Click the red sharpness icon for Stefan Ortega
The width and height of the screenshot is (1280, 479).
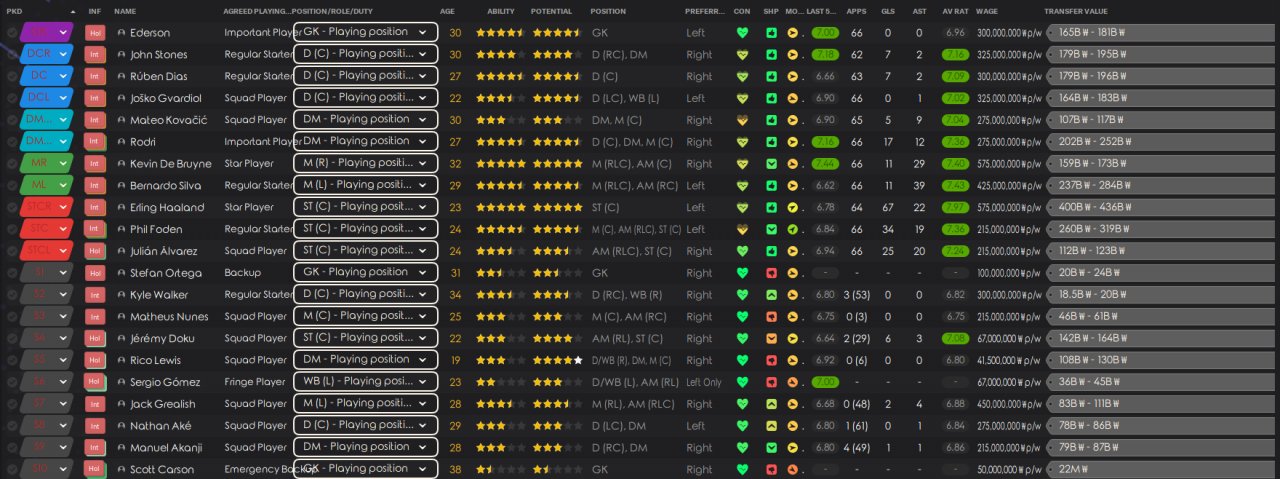[771, 273]
